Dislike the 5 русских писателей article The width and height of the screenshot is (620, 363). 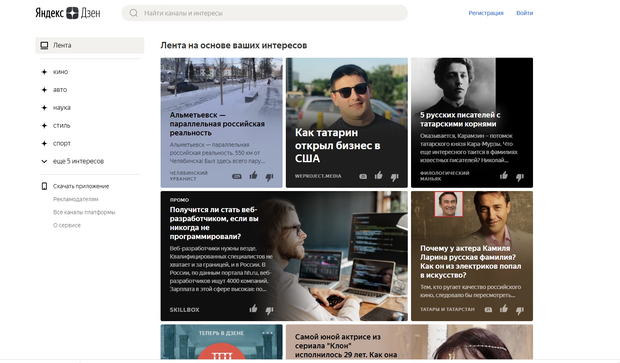pyautogui.click(x=520, y=177)
